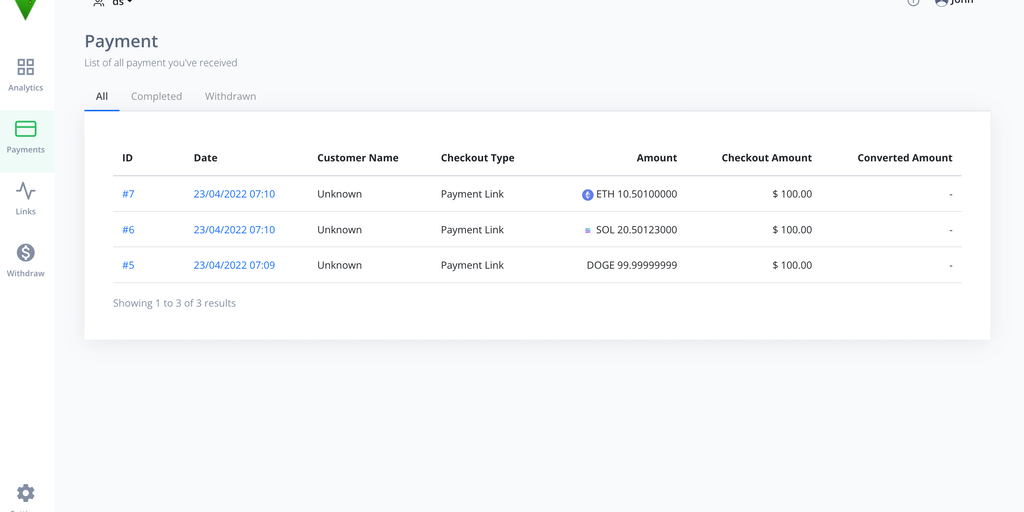Open payment #6 link
The height and width of the screenshot is (512, 1024).
point(128,230)
